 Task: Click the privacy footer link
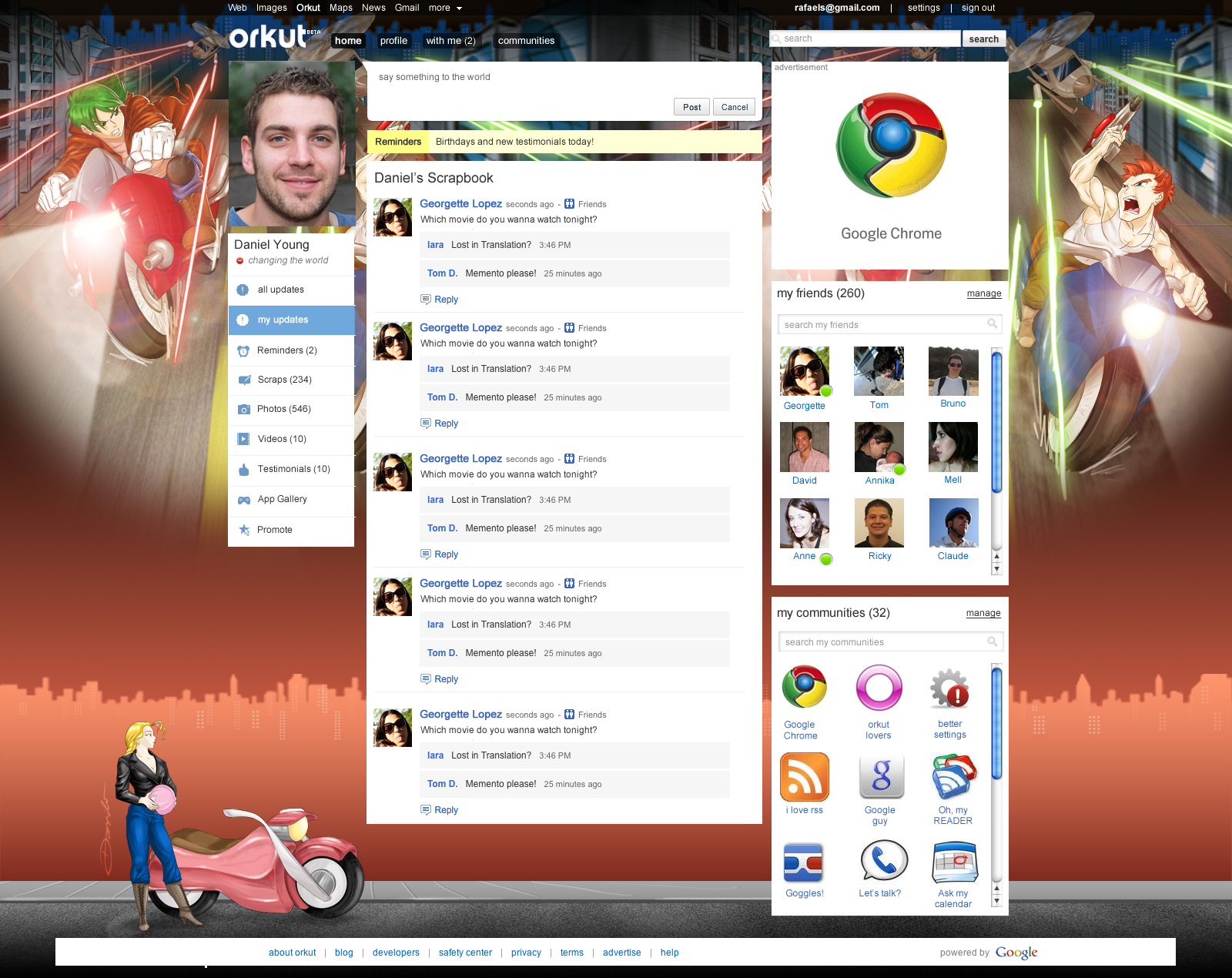click(x=526, y=953)
